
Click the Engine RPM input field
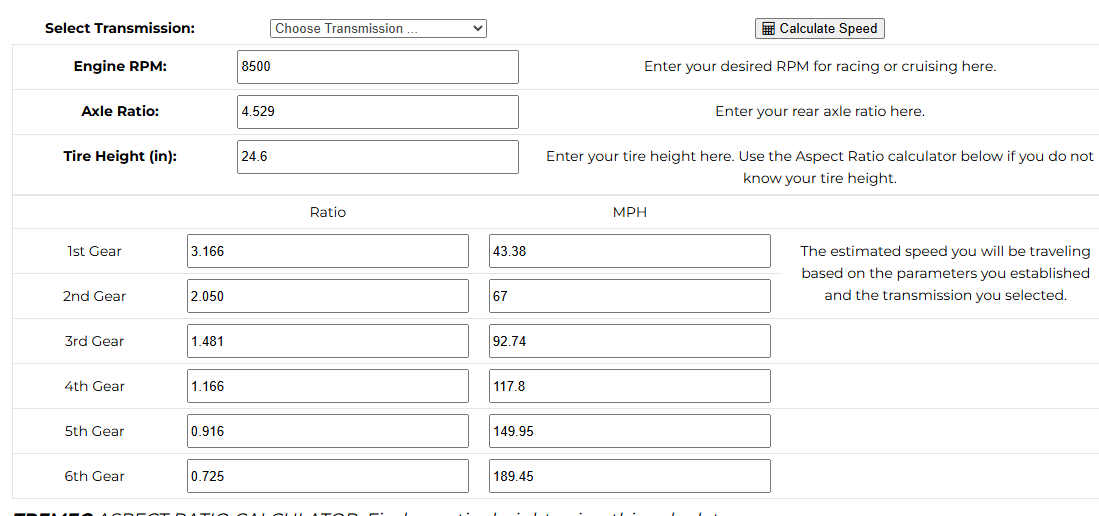pos(377,67)
